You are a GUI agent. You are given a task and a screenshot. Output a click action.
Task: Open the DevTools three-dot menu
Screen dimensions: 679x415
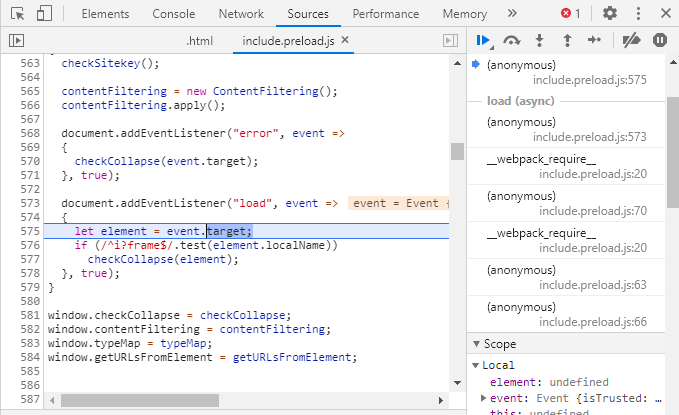[638, 13]
